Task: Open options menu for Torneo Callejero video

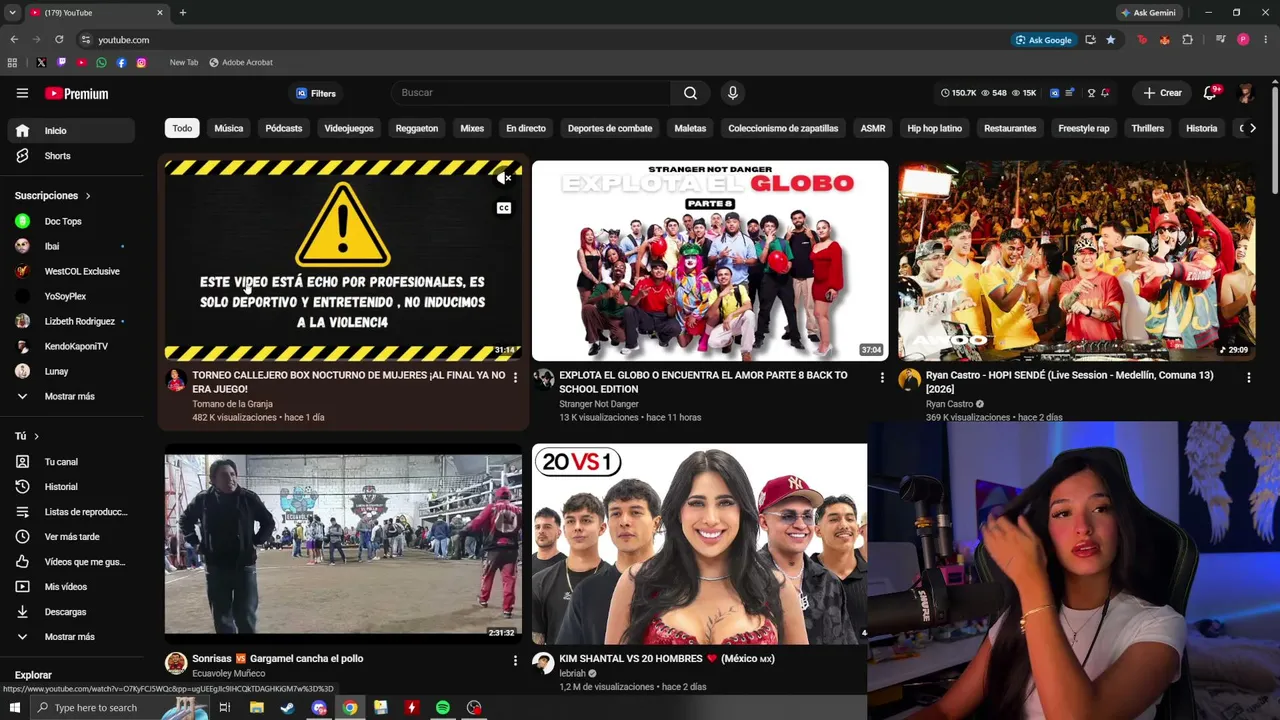Action: (515, 377)
